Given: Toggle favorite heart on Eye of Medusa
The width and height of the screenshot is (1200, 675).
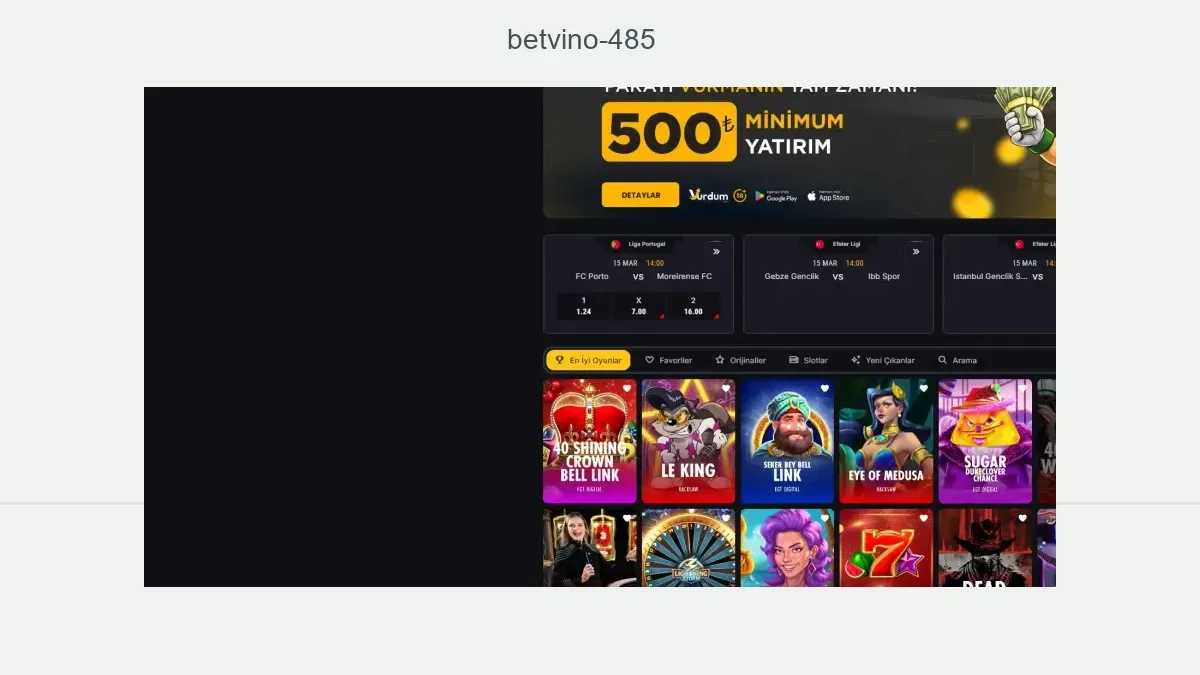Looking at the screenshot, I should click(x=924, y=388).
